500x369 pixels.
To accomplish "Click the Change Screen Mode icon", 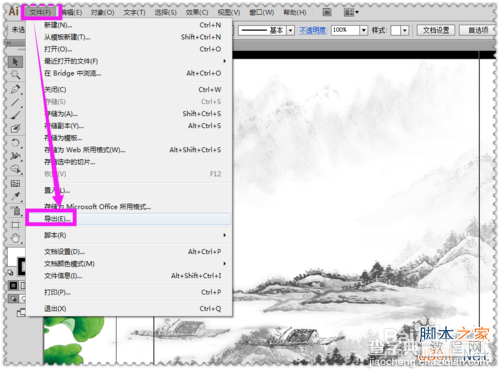I will [21, 313].
